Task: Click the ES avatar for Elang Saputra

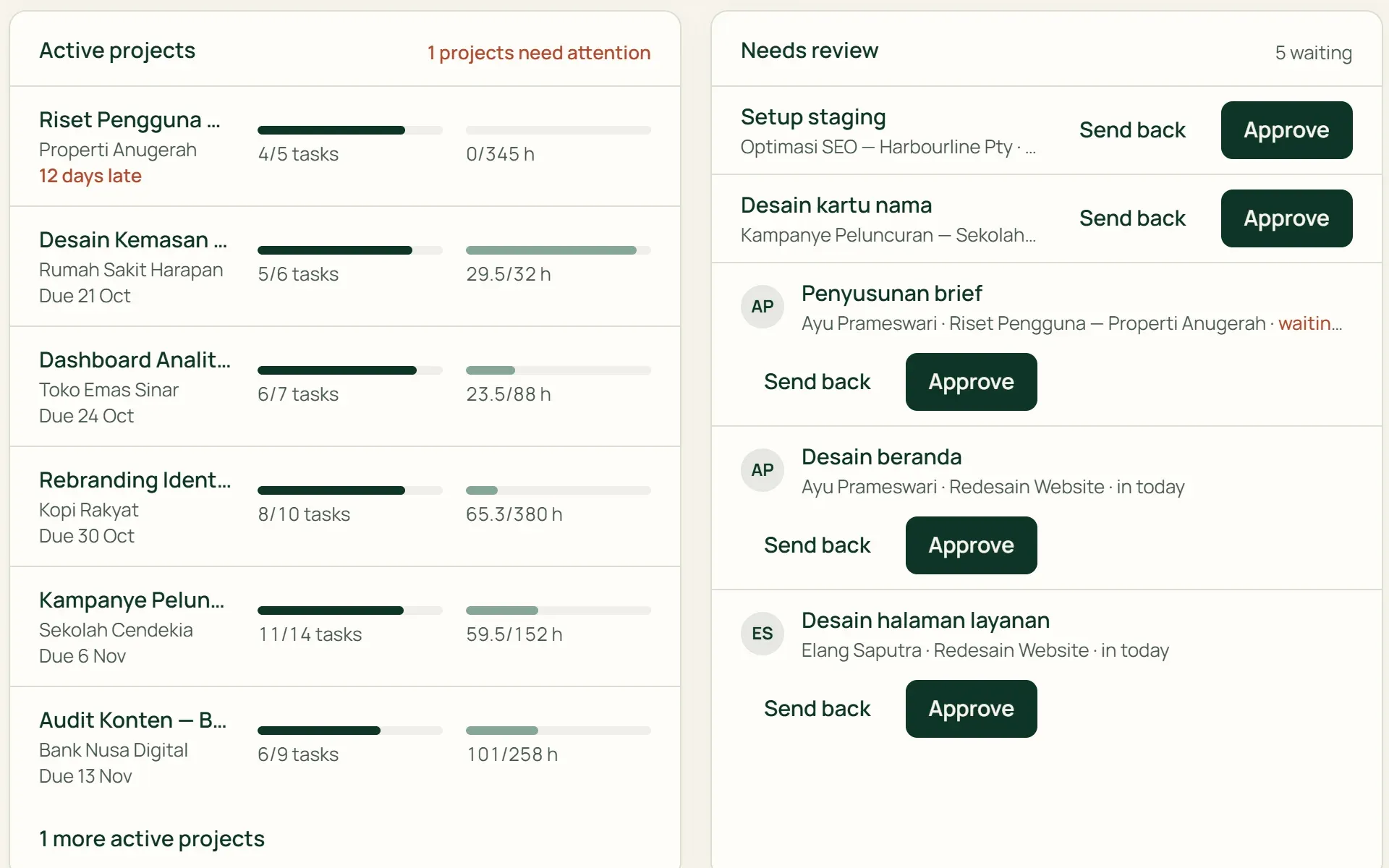Action: (762, 634)
